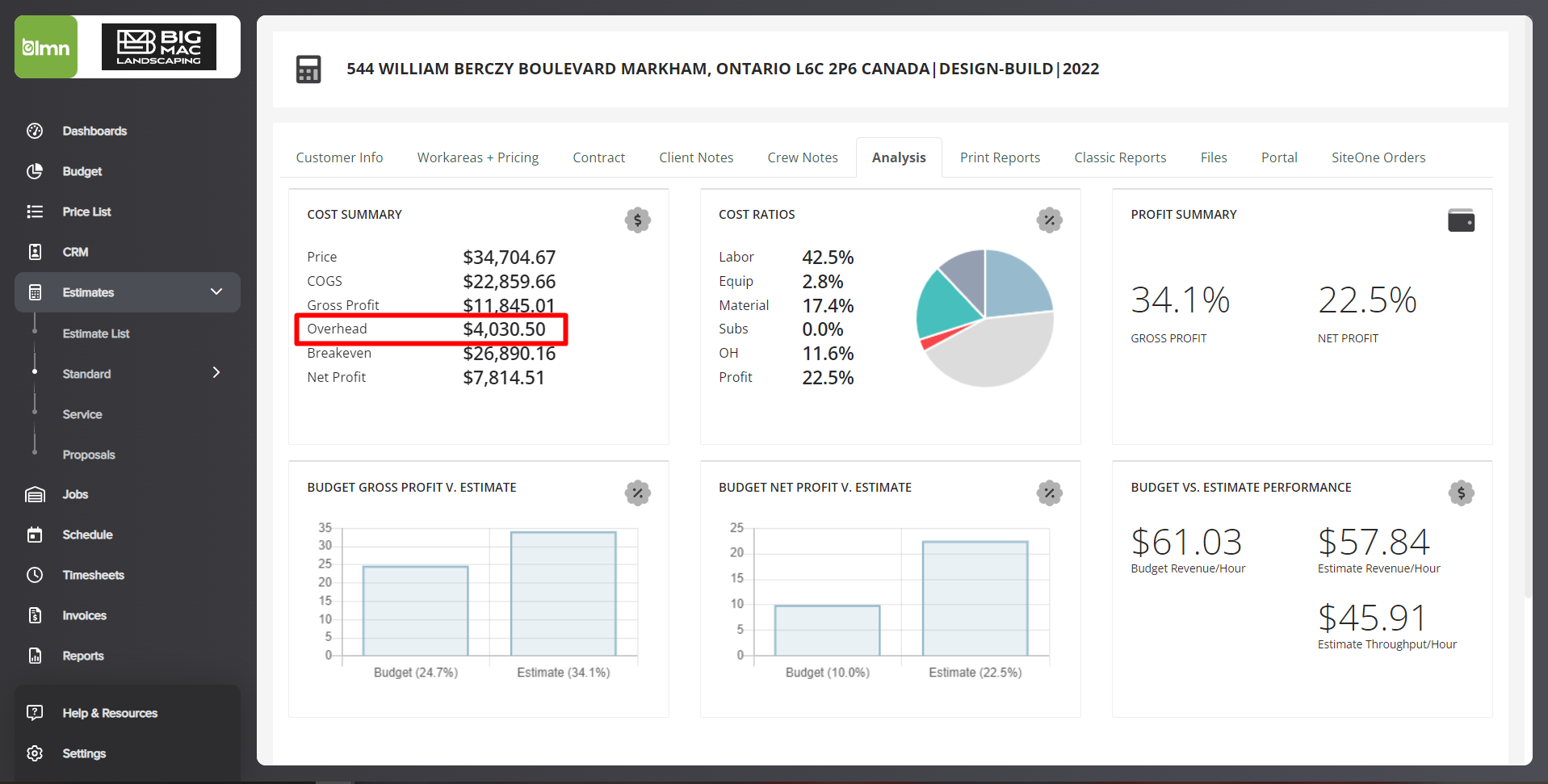1548x784 pixels.
Task: Collapse the Estimates menu chevron
Action: (x=216, y=291)
